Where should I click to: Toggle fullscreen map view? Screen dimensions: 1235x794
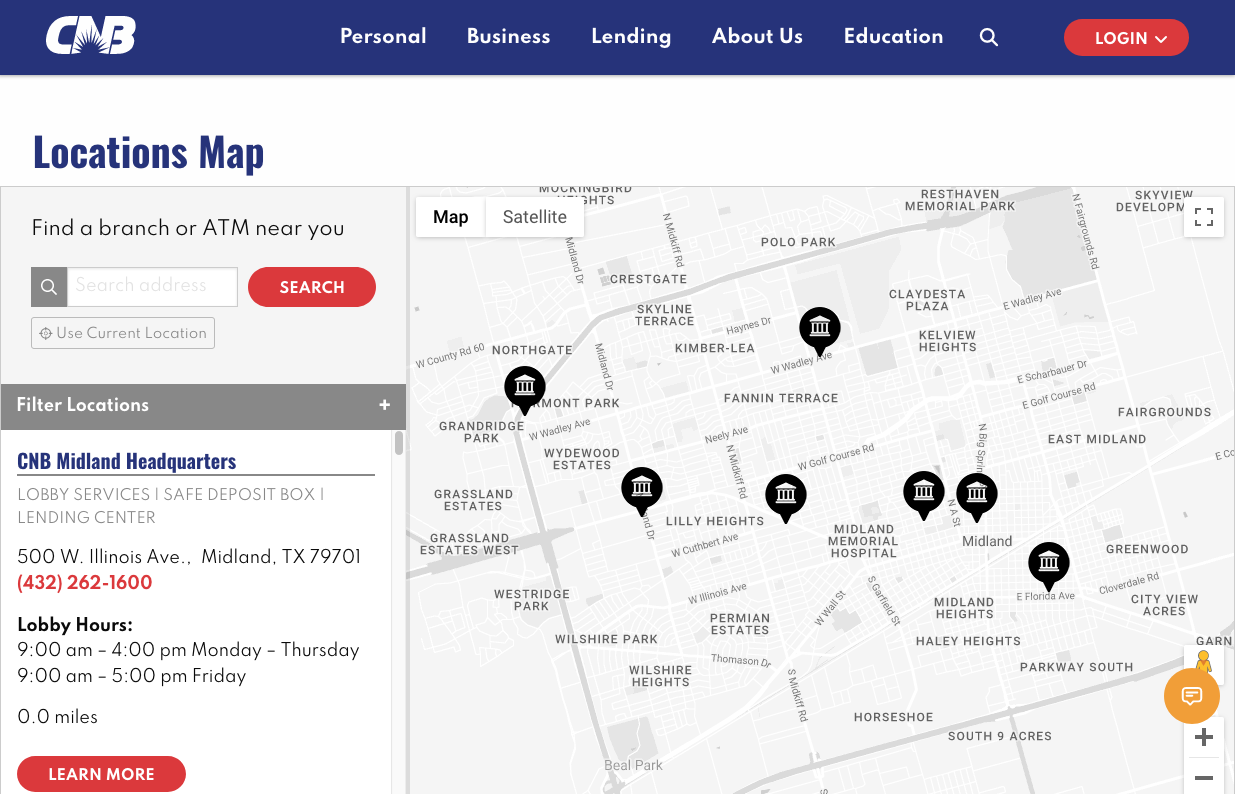[1204, 217]
